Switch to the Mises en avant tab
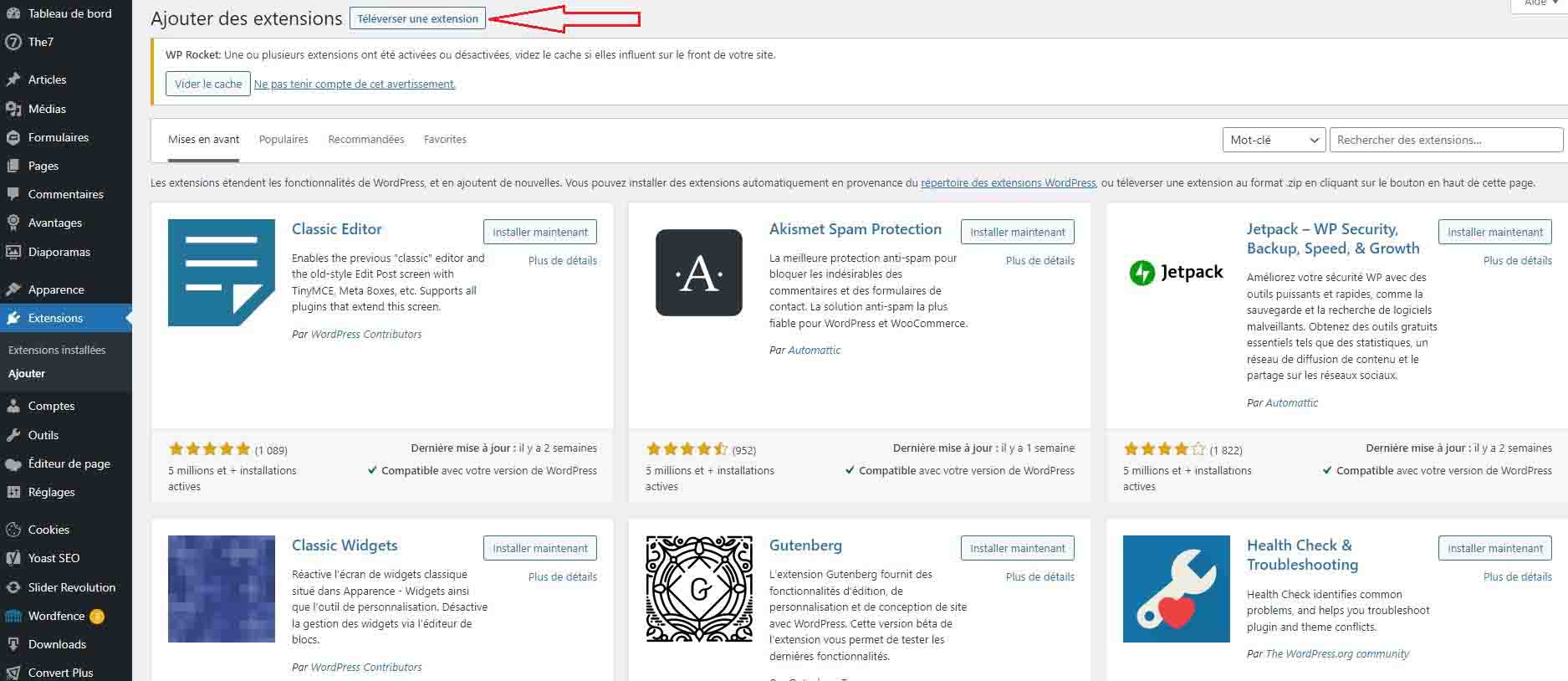The width and height of the screenshot is (1568, 681). tap(203, 140)
